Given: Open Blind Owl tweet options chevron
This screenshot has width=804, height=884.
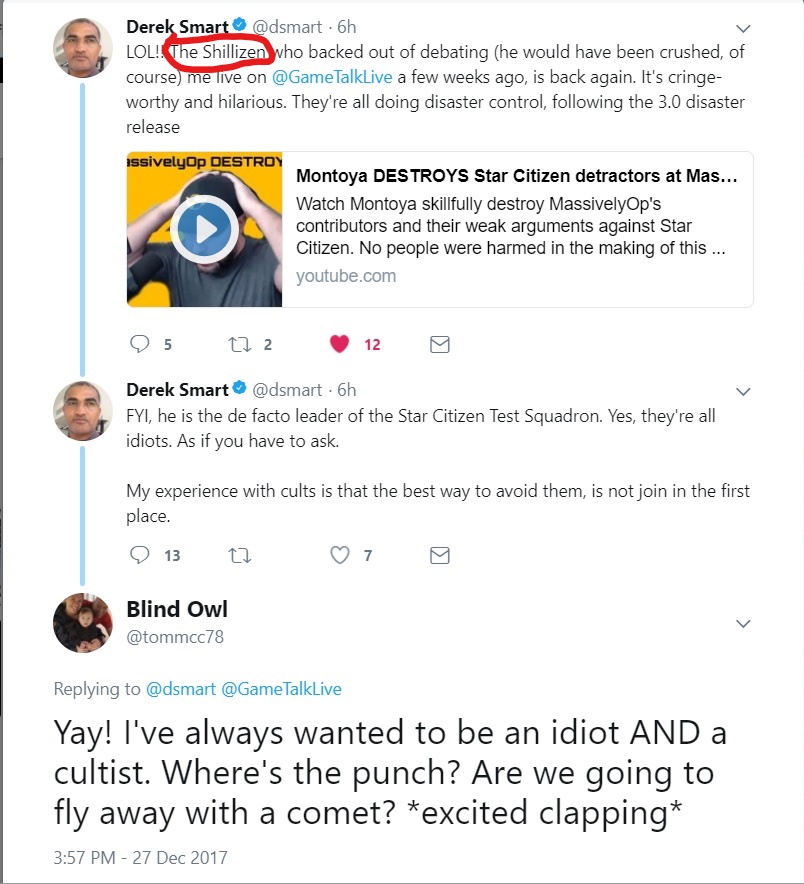Looking at the screenshot, I should [742, 624].
